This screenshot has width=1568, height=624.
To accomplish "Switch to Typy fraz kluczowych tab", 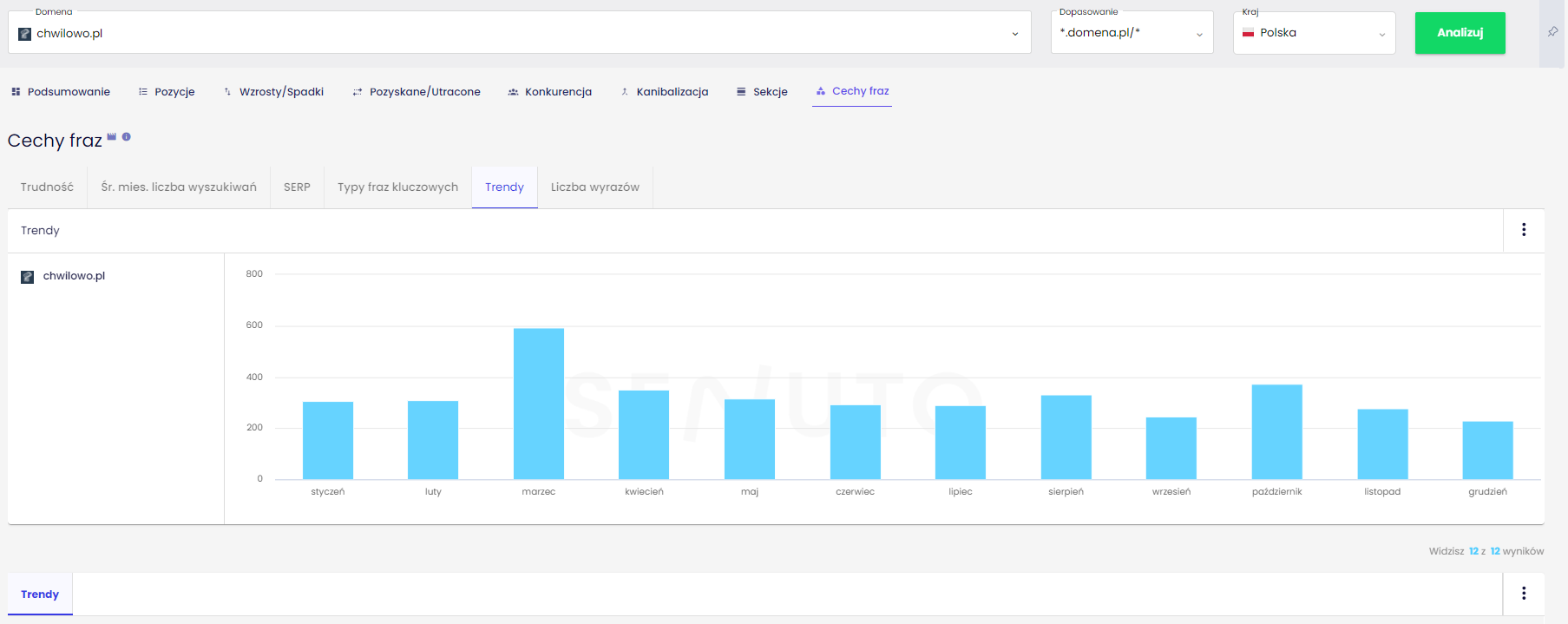I will pyautogui.click(x=398, y=187).
